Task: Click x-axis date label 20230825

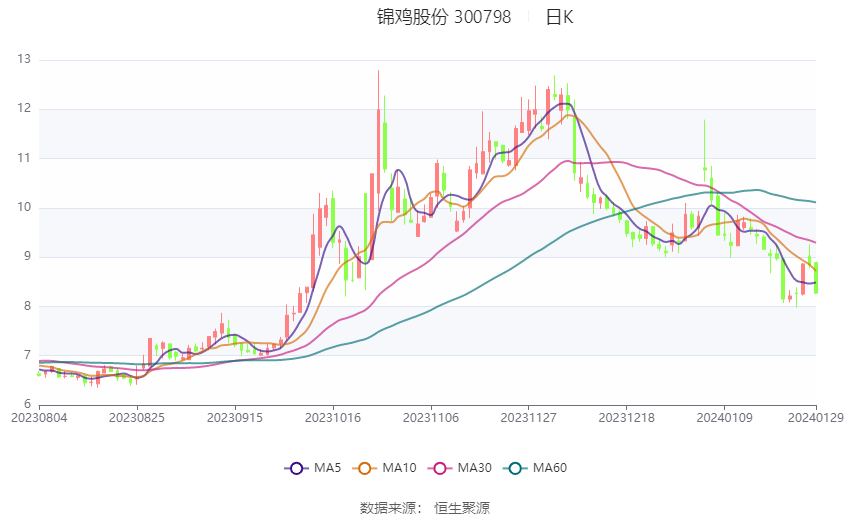Action: tap(137, 418)
